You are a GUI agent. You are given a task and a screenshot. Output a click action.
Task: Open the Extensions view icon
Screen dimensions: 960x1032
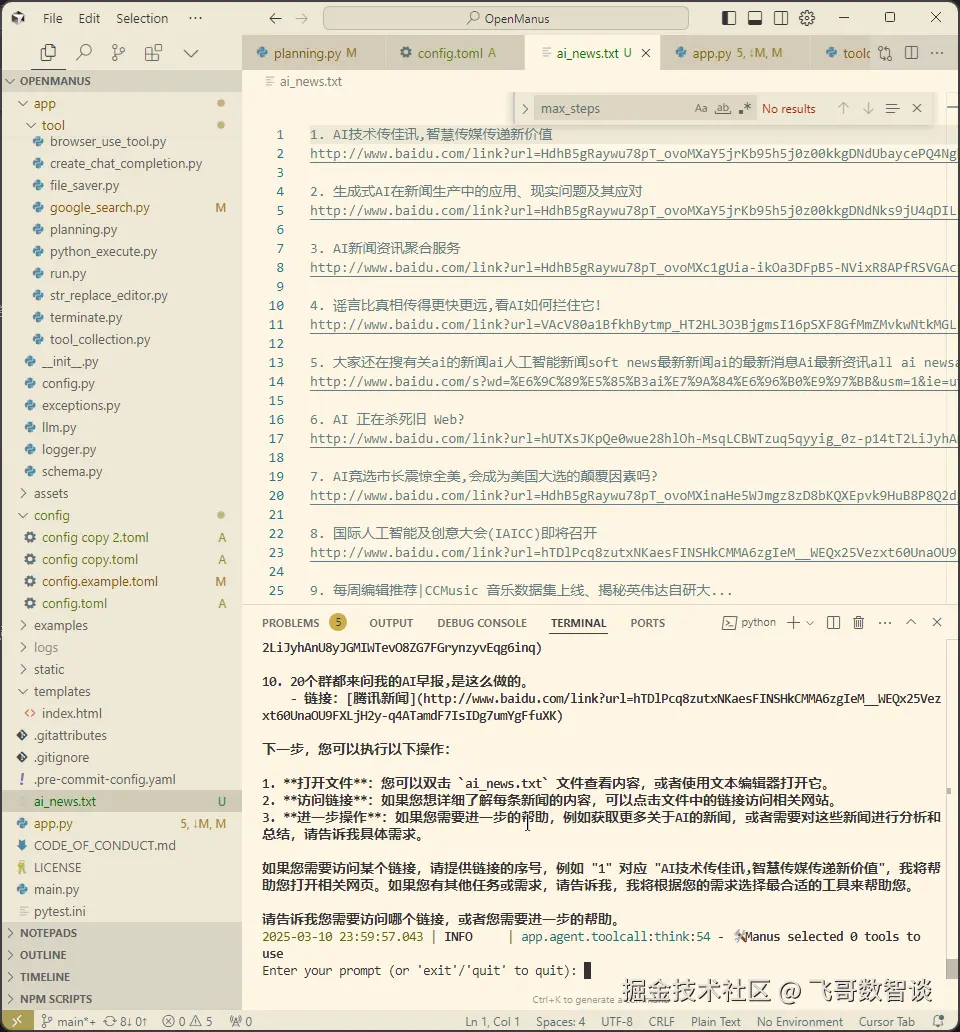(153, 53)
